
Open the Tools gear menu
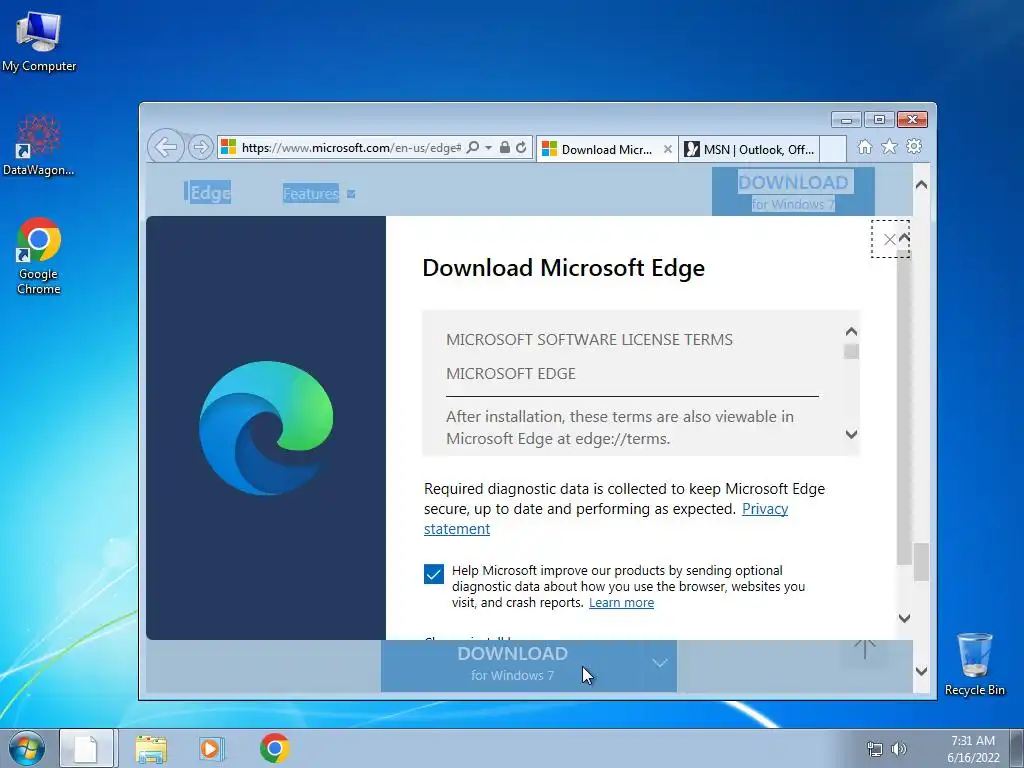[914, 146]
